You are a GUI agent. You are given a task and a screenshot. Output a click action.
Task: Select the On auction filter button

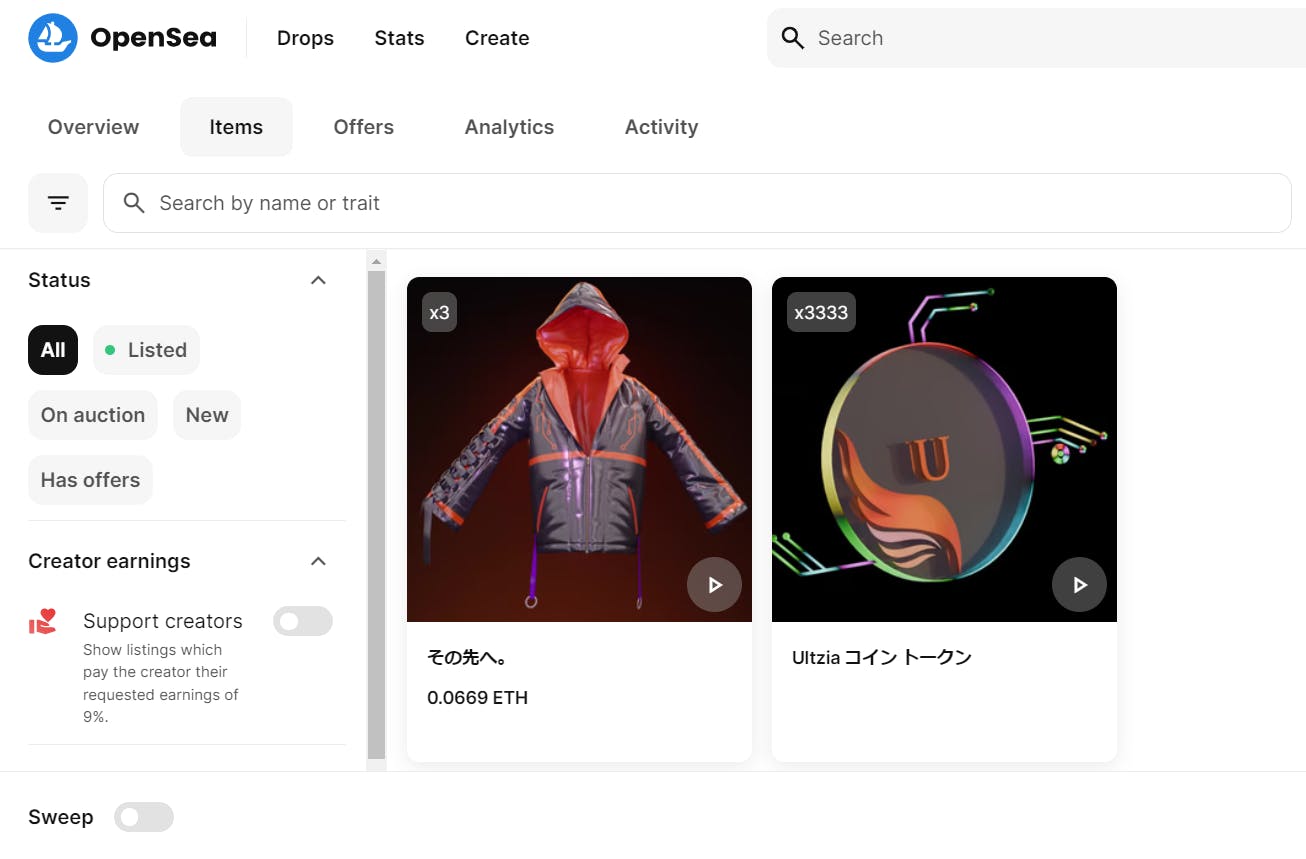pyautogui.click(x=93, y=415)
